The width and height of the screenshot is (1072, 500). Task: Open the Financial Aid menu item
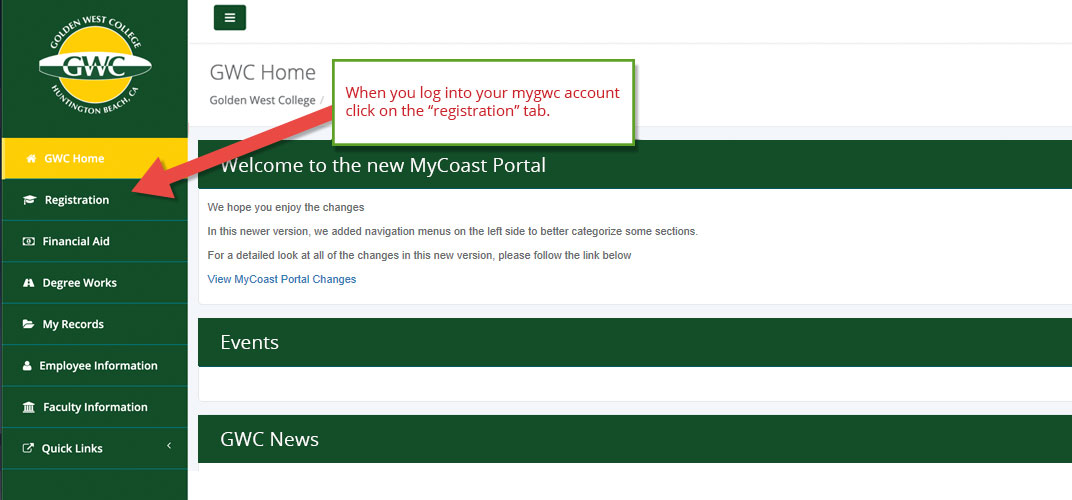click(94, 241)
